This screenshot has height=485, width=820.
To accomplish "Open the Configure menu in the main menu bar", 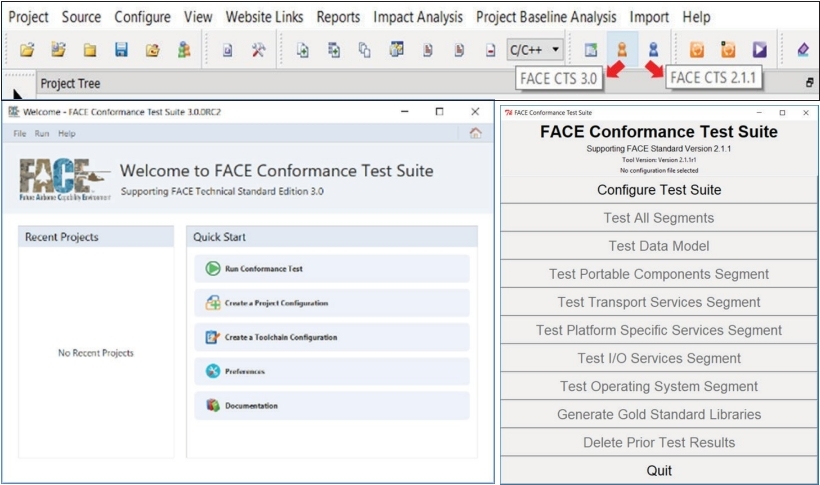I will 142,17.
